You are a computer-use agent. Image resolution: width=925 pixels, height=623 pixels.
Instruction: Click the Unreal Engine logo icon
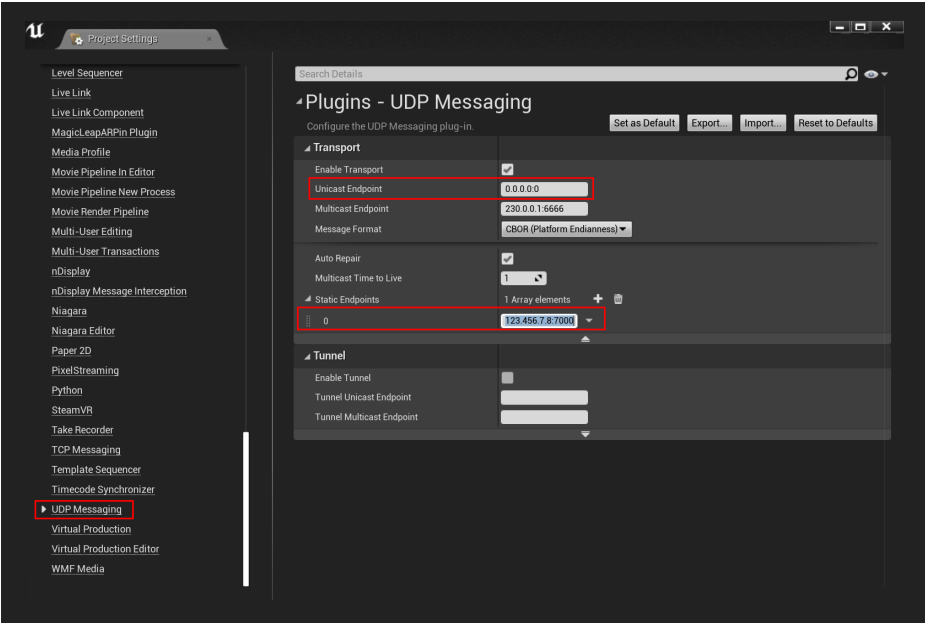pyautogui.click(x=35, y=31)
